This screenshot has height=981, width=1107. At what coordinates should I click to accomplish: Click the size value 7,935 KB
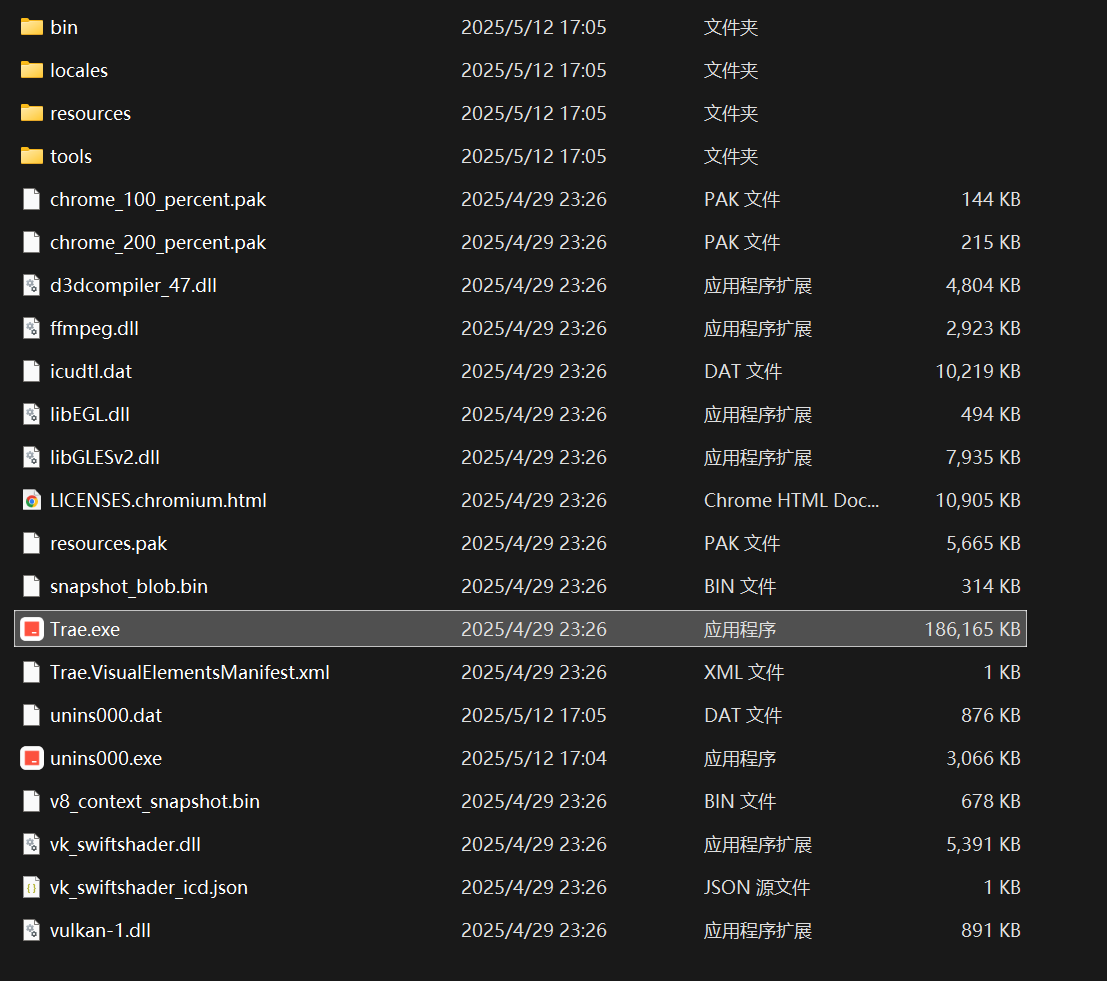click(x=983, y=457)
